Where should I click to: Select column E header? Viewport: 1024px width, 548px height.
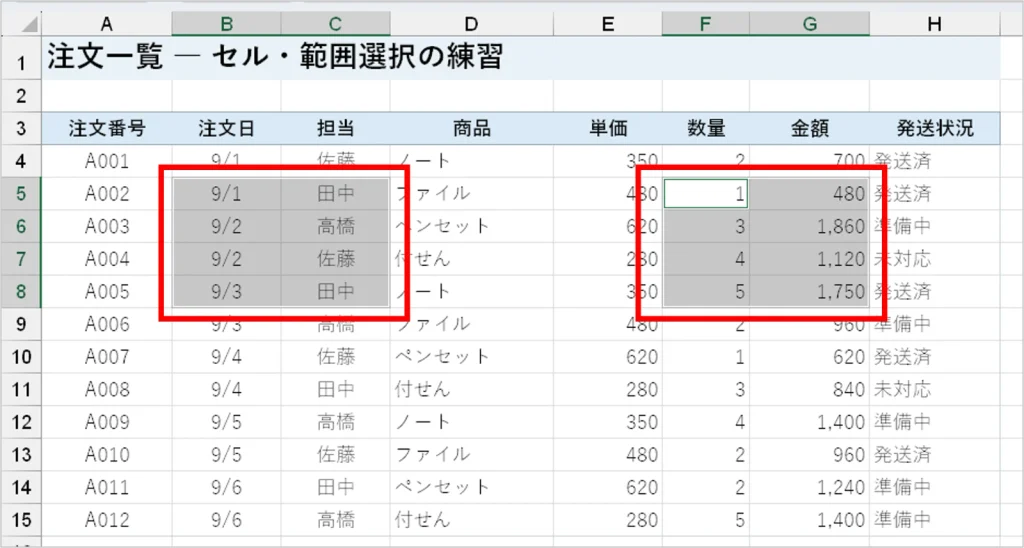click(x=608, y=25)
